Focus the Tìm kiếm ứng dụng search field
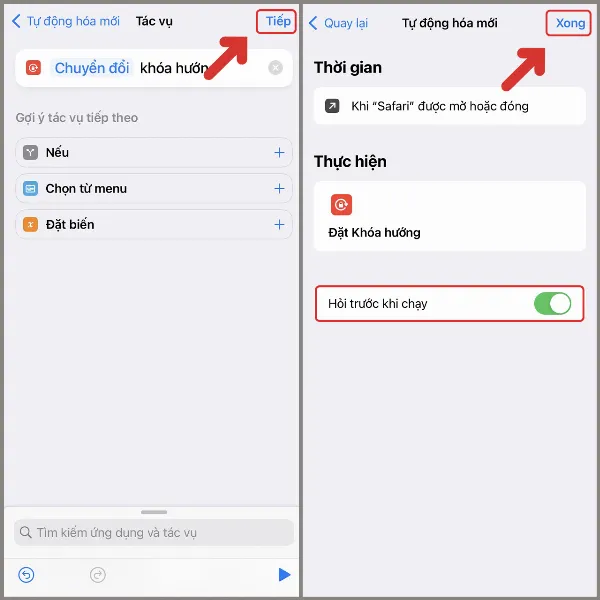 click(154, 532)
